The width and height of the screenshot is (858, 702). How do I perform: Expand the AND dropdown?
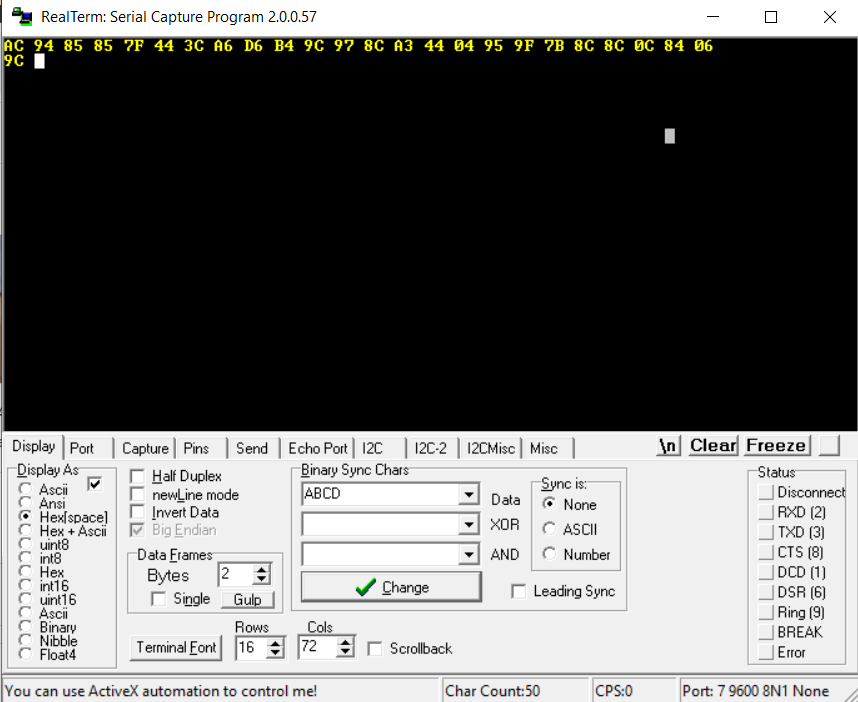click(469, 554)
